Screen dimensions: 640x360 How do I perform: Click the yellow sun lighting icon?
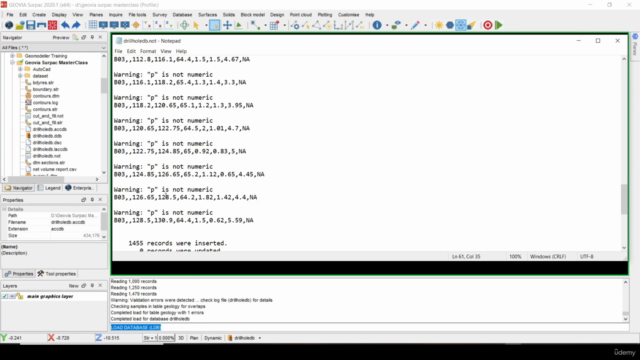(x=439, y=25)
